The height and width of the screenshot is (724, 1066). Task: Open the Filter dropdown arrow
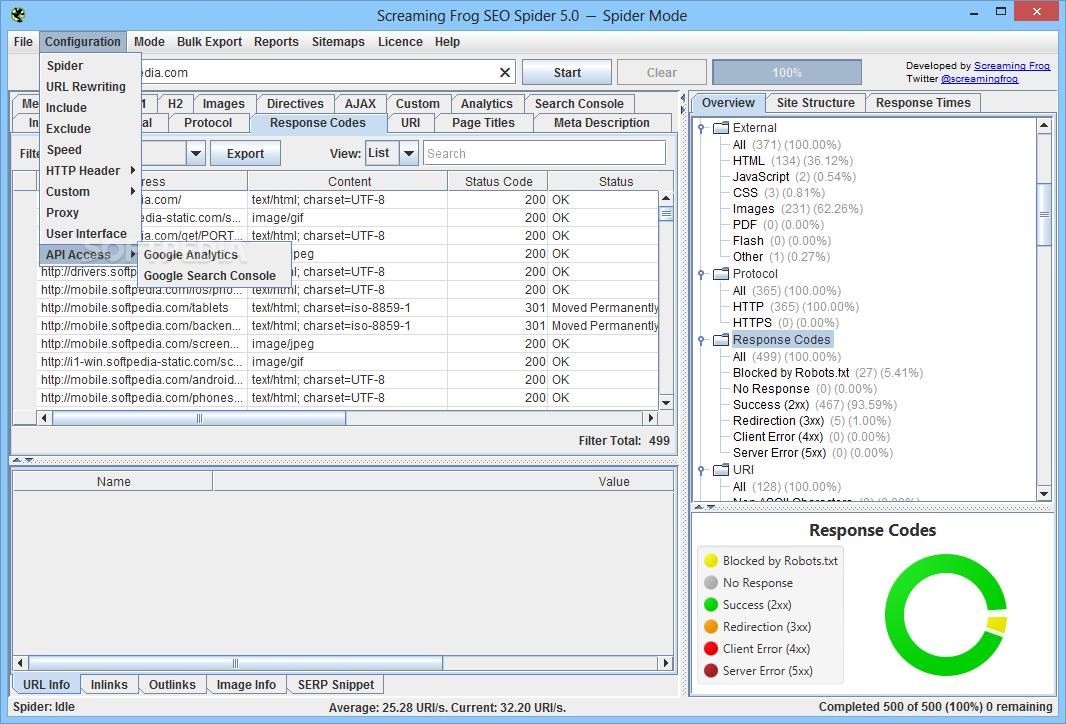pyautogui.click(x=196, y=154)
